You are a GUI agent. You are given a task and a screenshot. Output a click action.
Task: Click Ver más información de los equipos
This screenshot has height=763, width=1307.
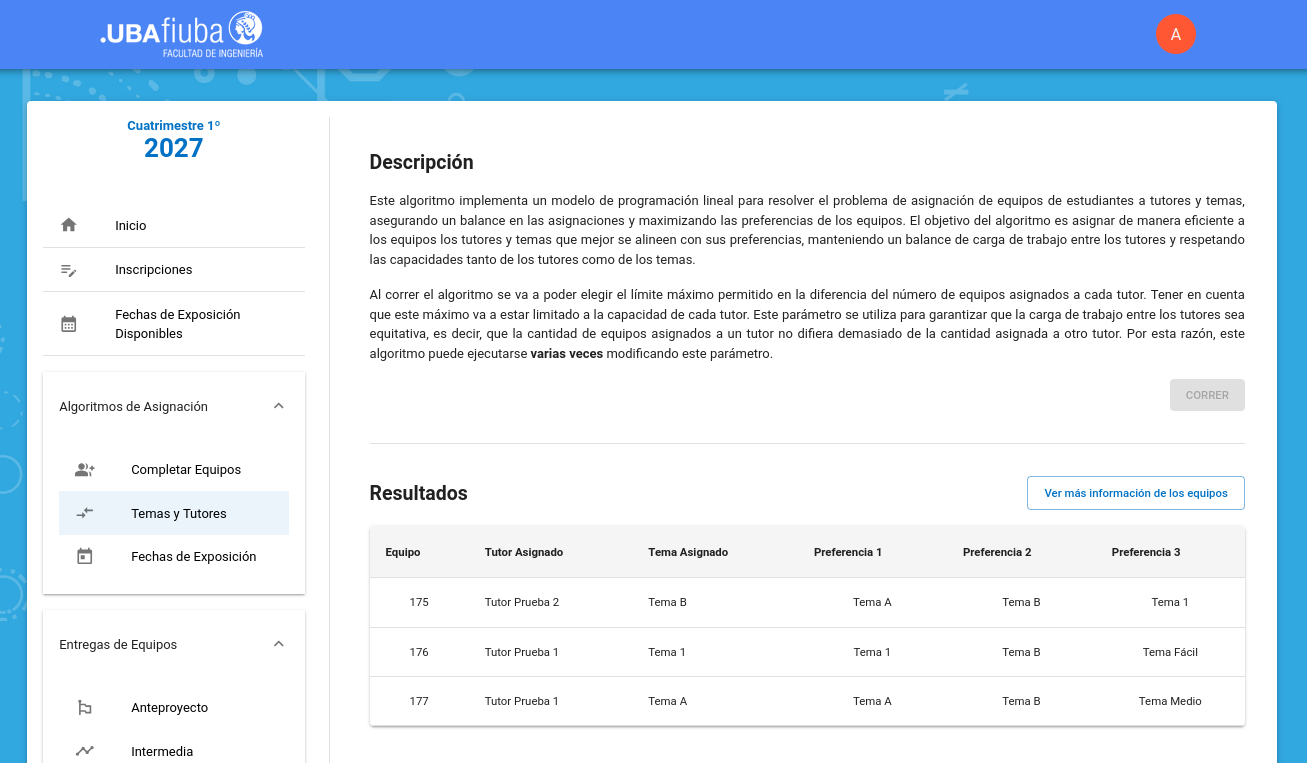point(1135,493)
